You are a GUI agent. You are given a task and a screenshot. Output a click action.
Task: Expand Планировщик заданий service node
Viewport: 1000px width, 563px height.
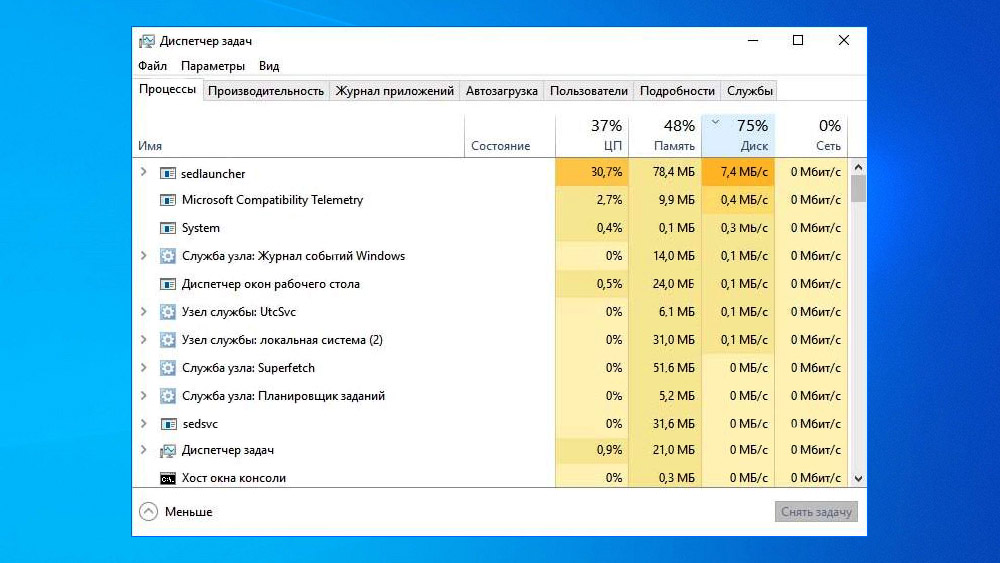pos(144,396)
